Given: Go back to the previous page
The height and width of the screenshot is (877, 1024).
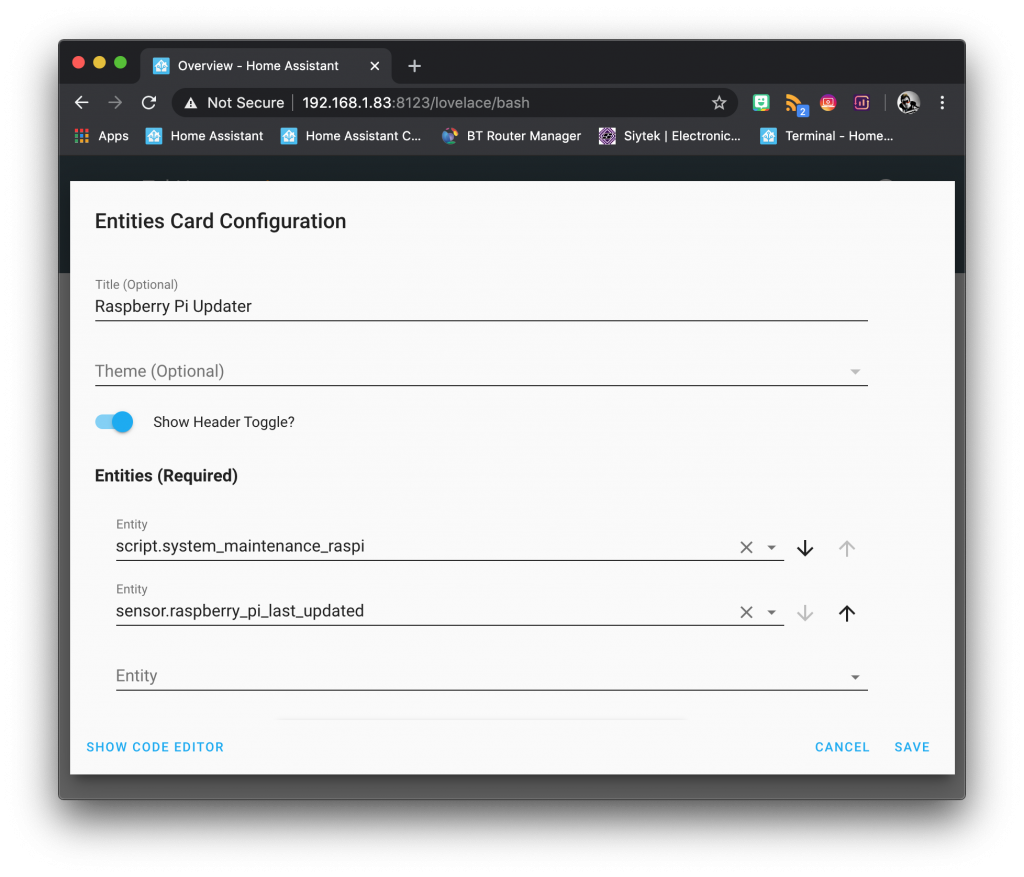Looking at the screenshot, I should [x=82, y=103].
